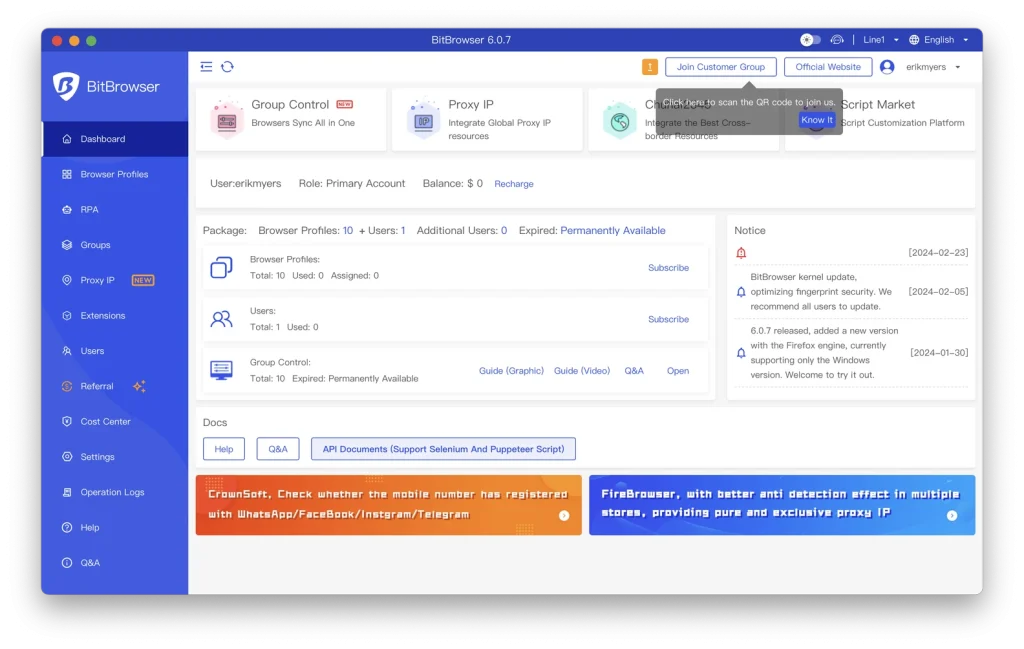1024x649 pixels.
Task: Select Extensions in the sidebar menu
Action: (x=103, y=316)
